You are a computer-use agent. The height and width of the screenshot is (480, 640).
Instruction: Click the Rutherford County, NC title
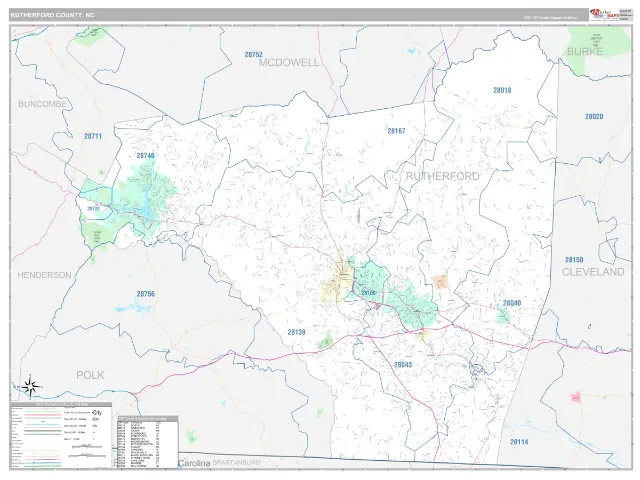pyautogui.click(x=53, y=15)
